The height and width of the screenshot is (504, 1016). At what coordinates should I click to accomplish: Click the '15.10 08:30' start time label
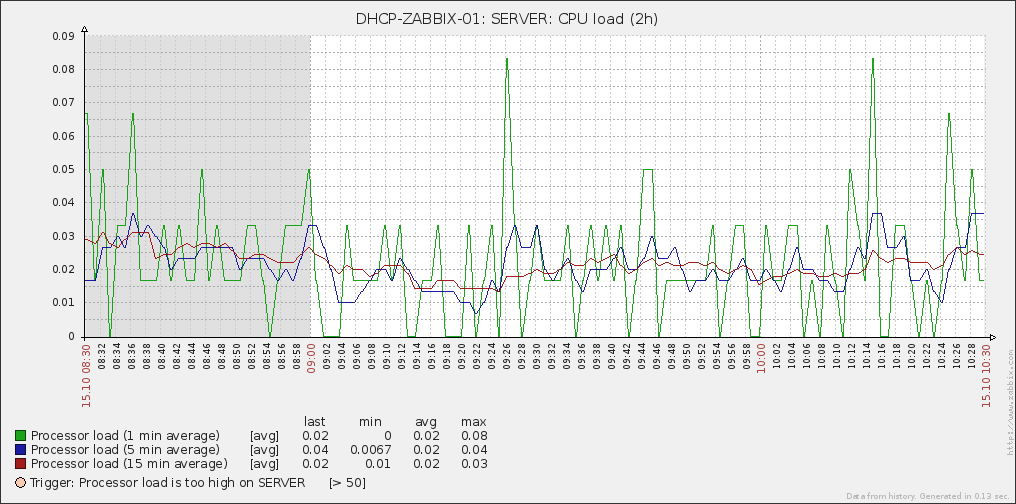pyautogui.click(x=87, y=371)
